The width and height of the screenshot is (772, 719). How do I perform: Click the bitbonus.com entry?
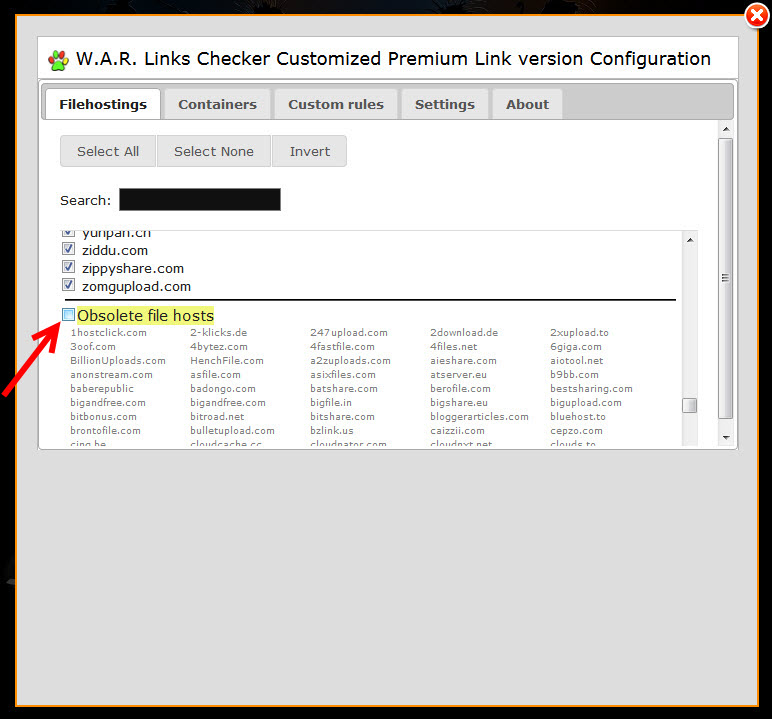(103, 417)
